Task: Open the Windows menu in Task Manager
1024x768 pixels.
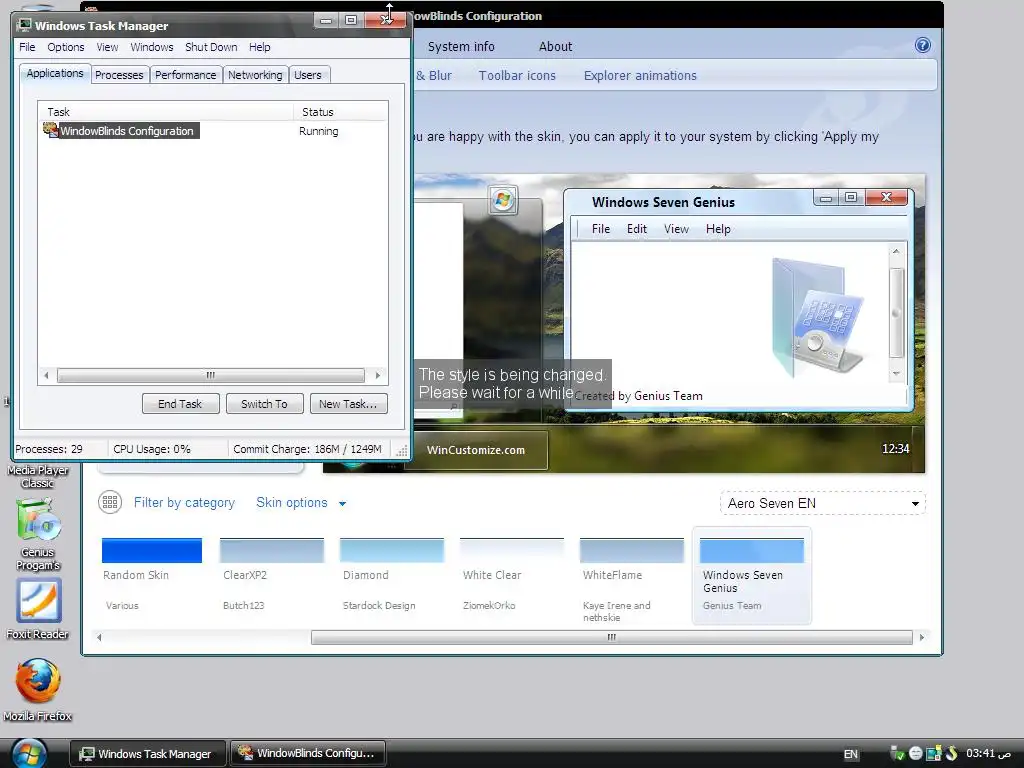Action: pyautogui.click(x=152, y=47)
